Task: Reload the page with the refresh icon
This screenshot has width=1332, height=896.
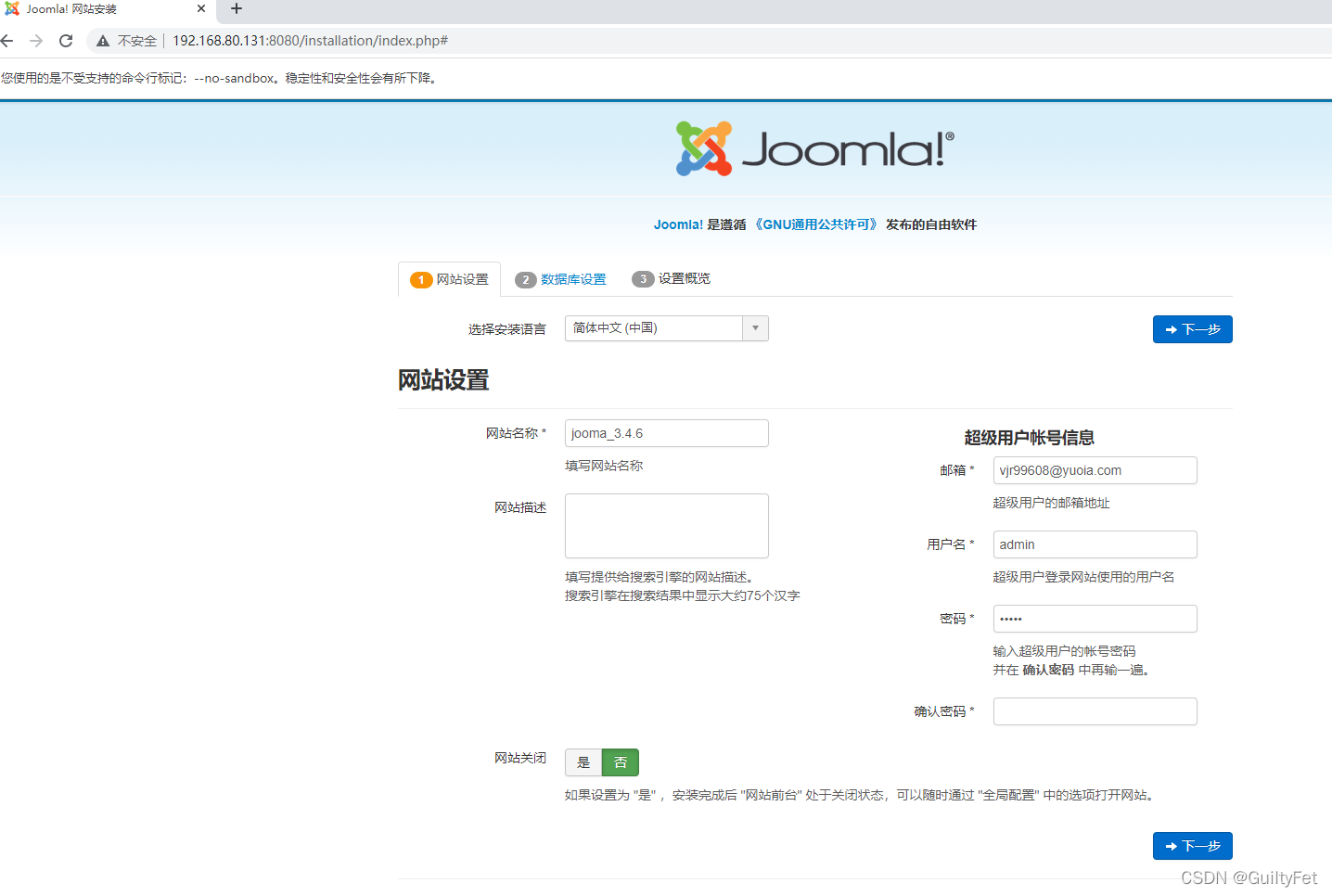Action: tap(66, 41)
